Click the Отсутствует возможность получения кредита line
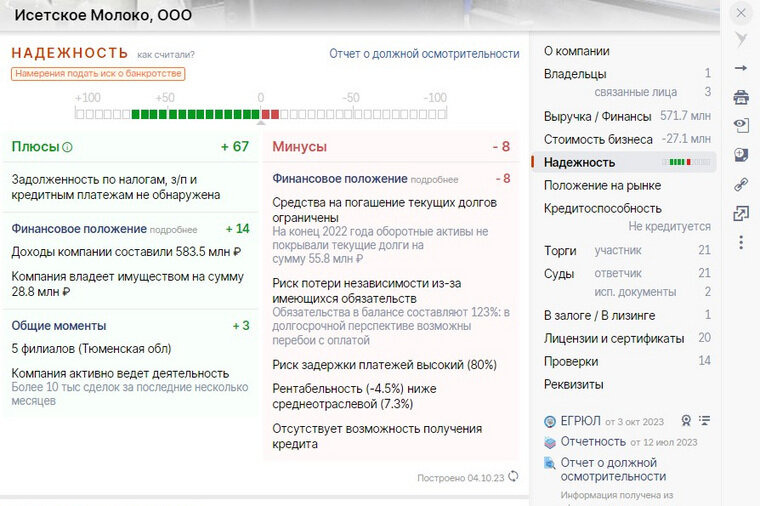The width and height of the screenshot is (760, 506). 377,436
